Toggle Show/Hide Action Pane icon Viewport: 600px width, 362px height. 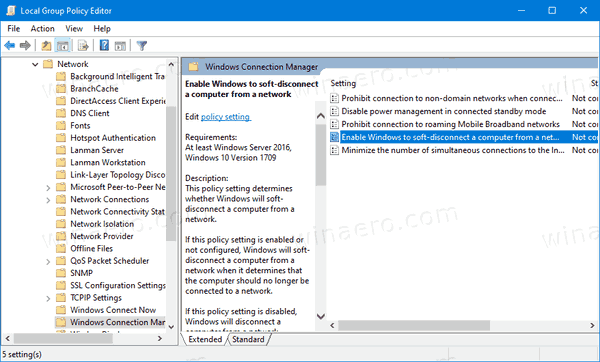(x=120, y=46)
